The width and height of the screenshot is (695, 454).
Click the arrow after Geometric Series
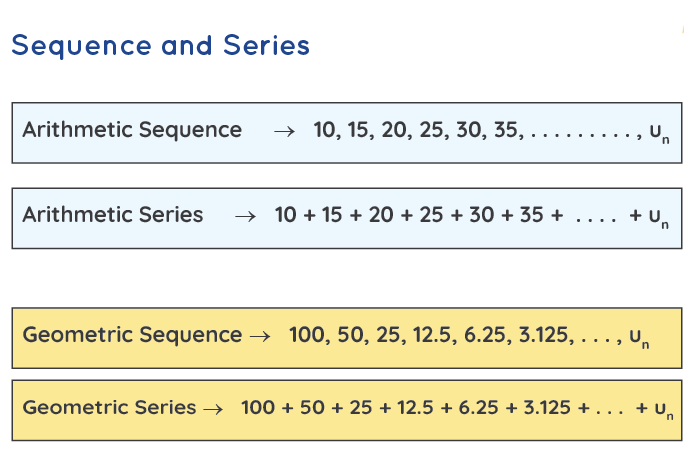(211, 408)
